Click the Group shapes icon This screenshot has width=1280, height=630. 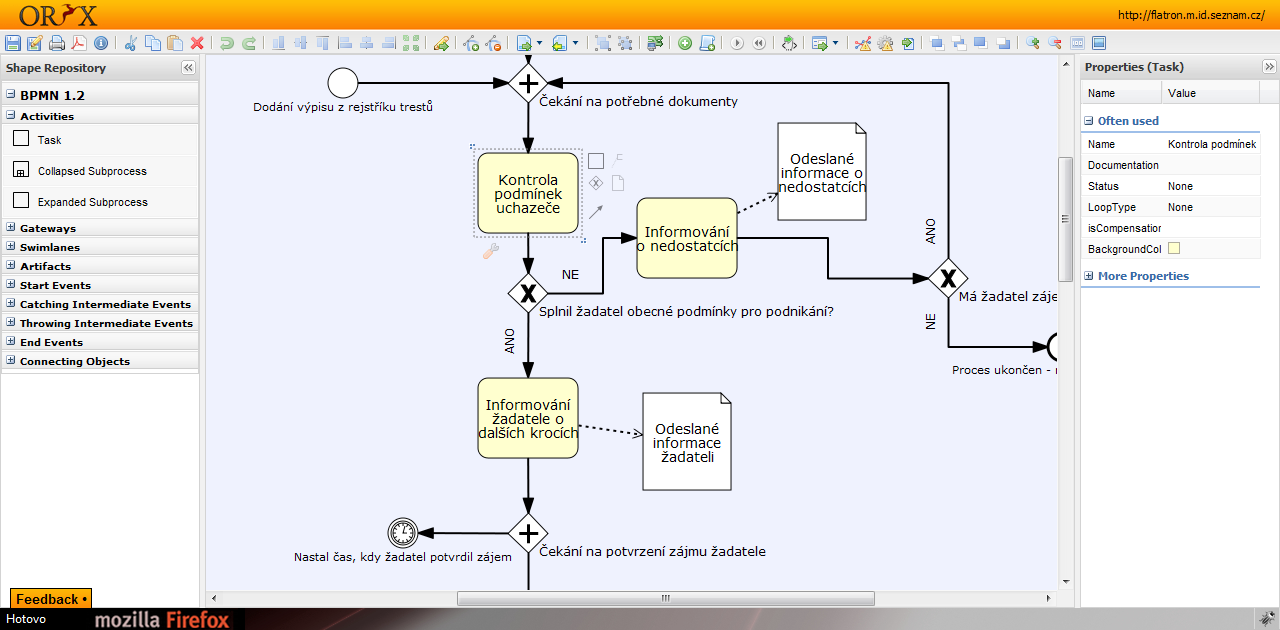[x=603, y=43]
